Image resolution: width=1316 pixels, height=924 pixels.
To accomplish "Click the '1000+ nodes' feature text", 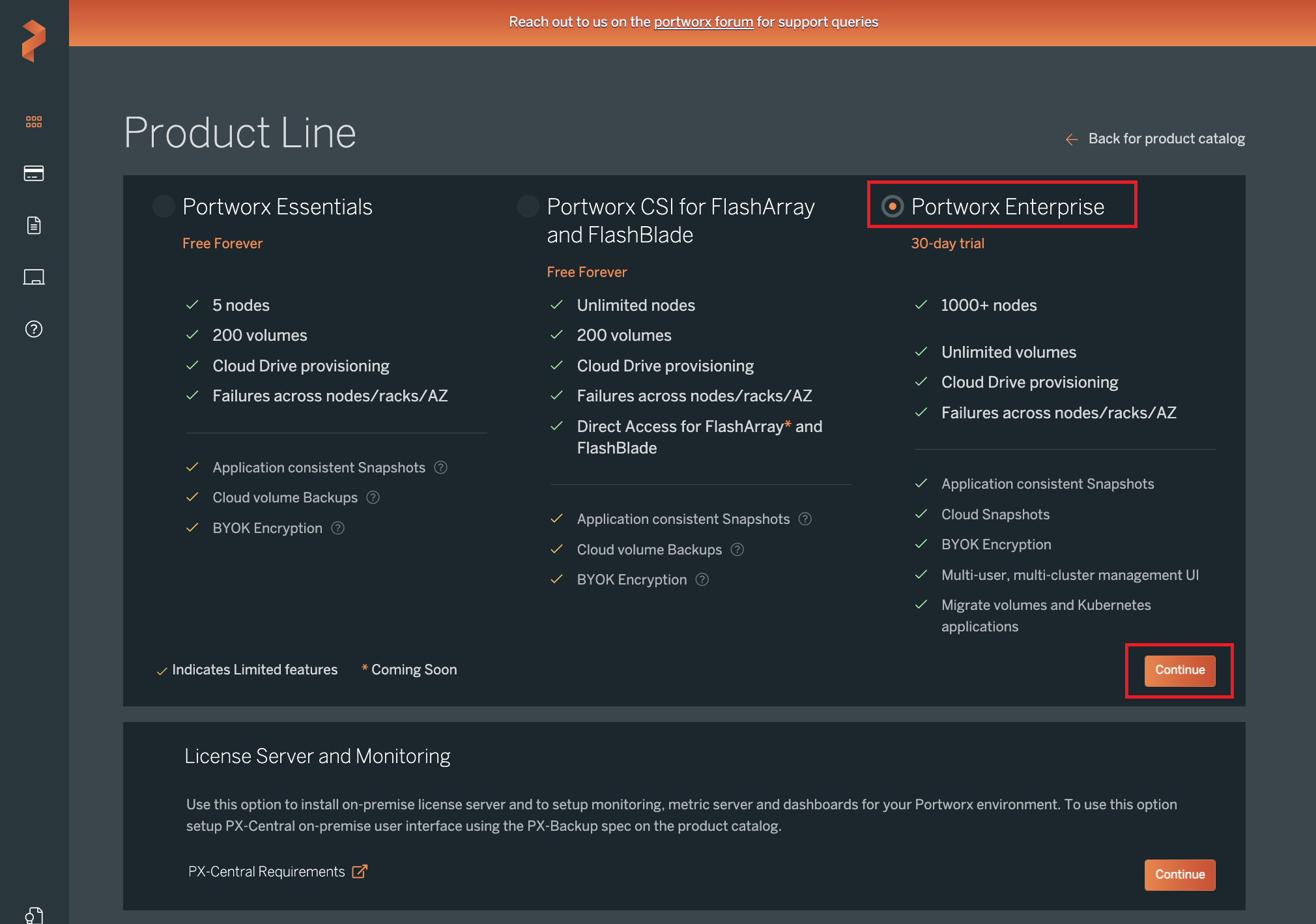I will click(989, 306).
